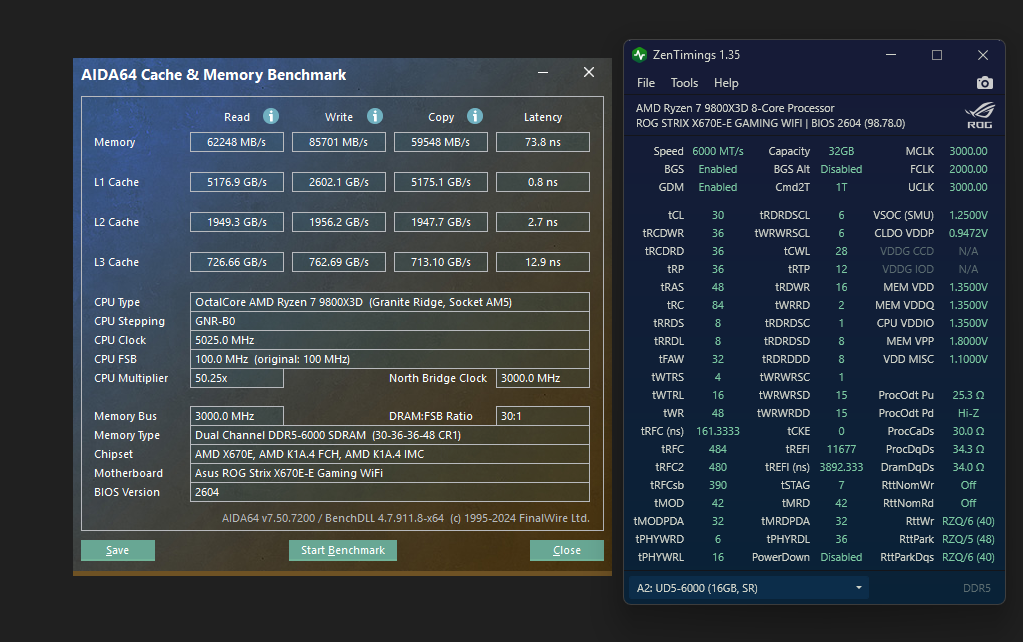Click the Copy info icon in AIDA64
The width and height of the screenshot is (1023, 642).
(x=475, y=116)
